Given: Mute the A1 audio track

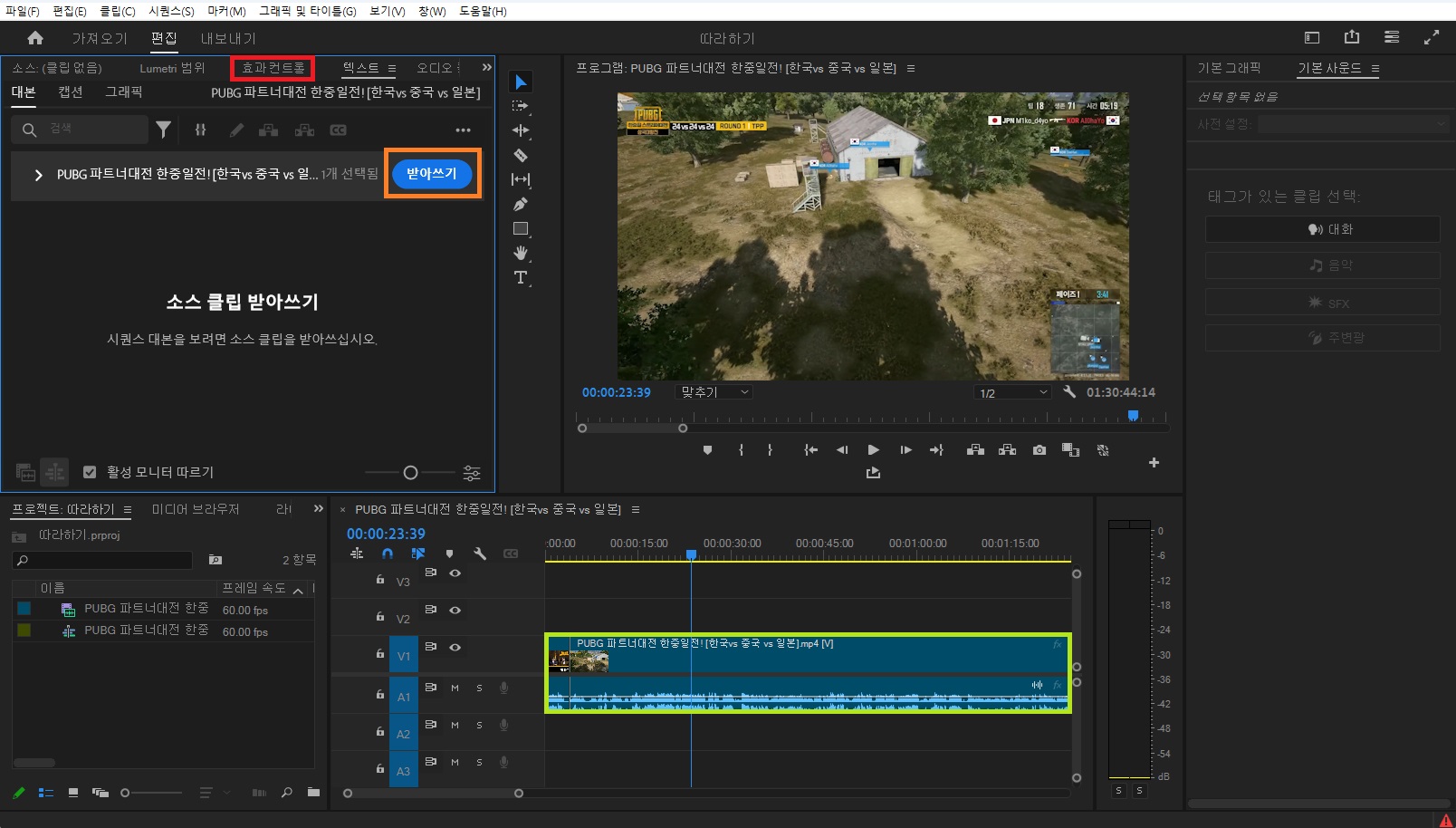Looking at the screenshot, I should pos(455,688).
